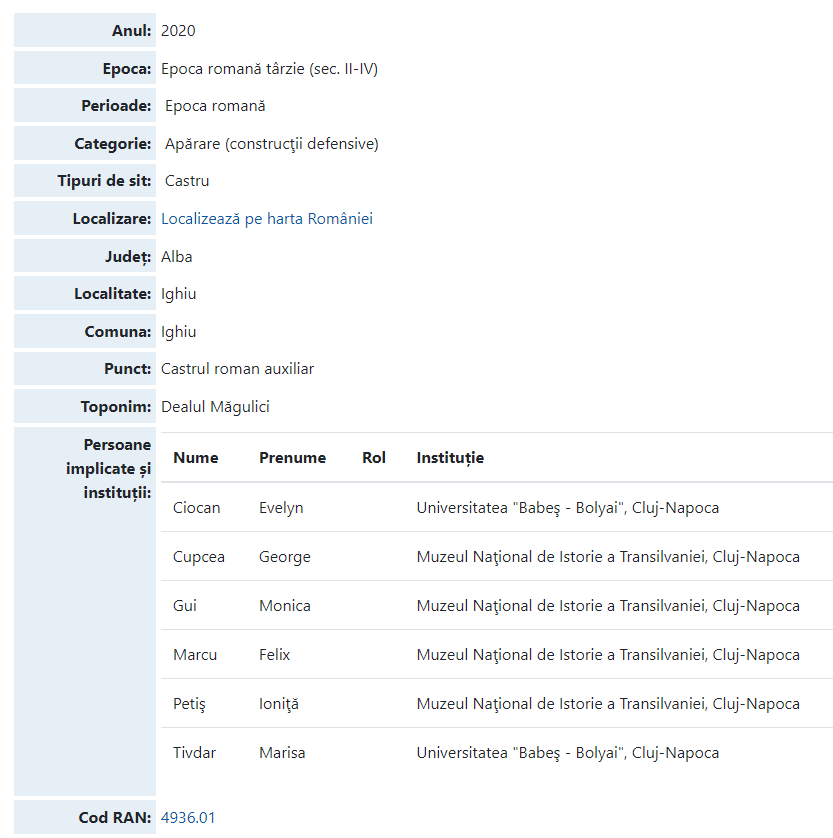
Task: Click the Rol column header
Action: tap(374, 458)
